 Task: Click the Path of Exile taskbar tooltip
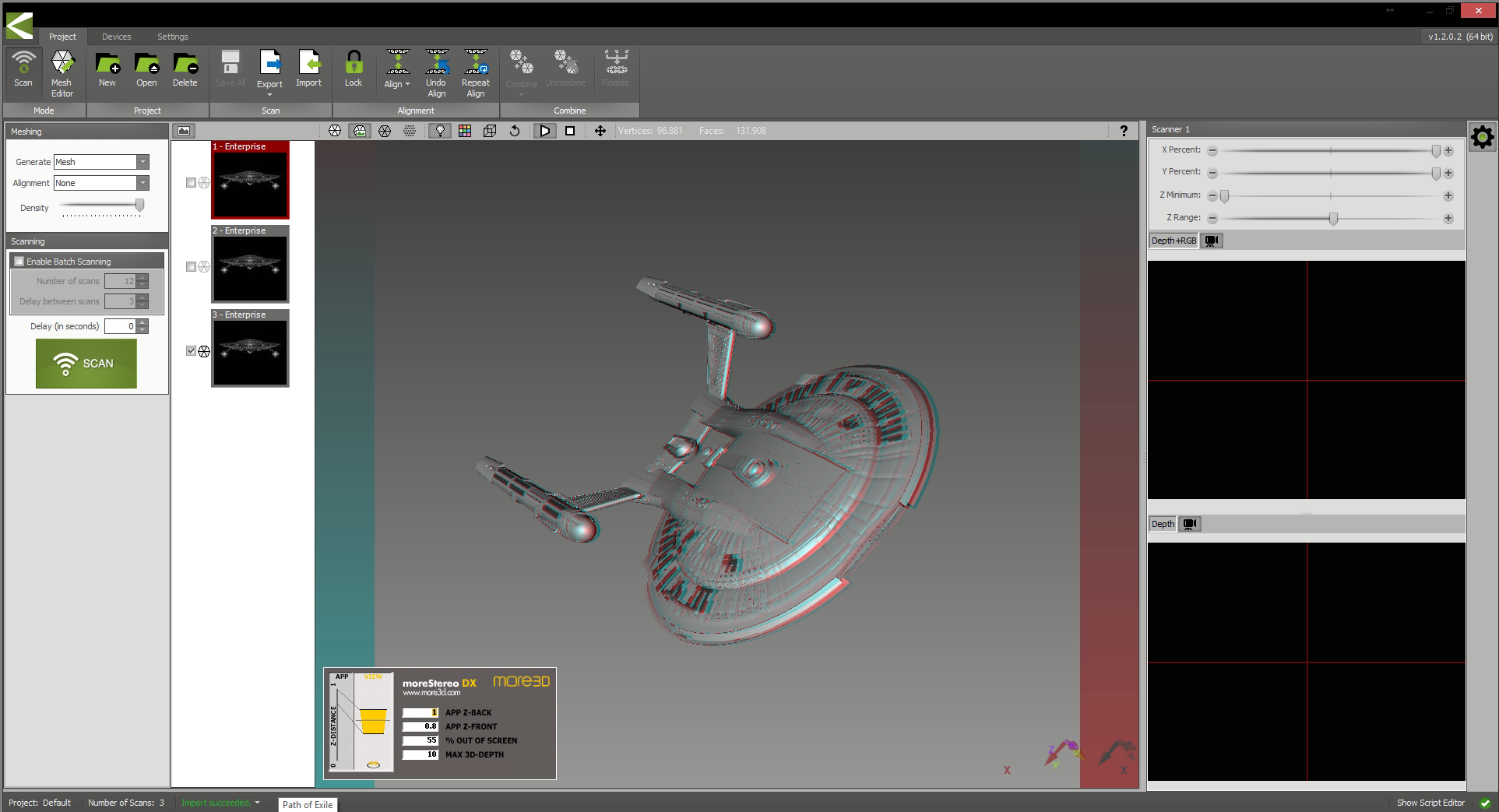pyautogui.click(x=308, y=805)
